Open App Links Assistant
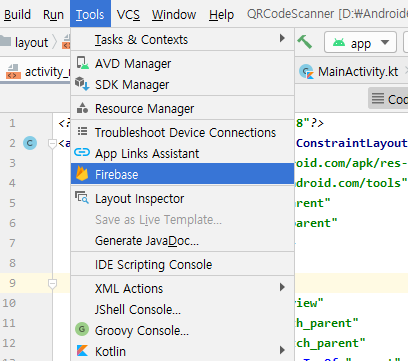Image resolution: width=408 pixels, height=361 pixels. [182, 153]
